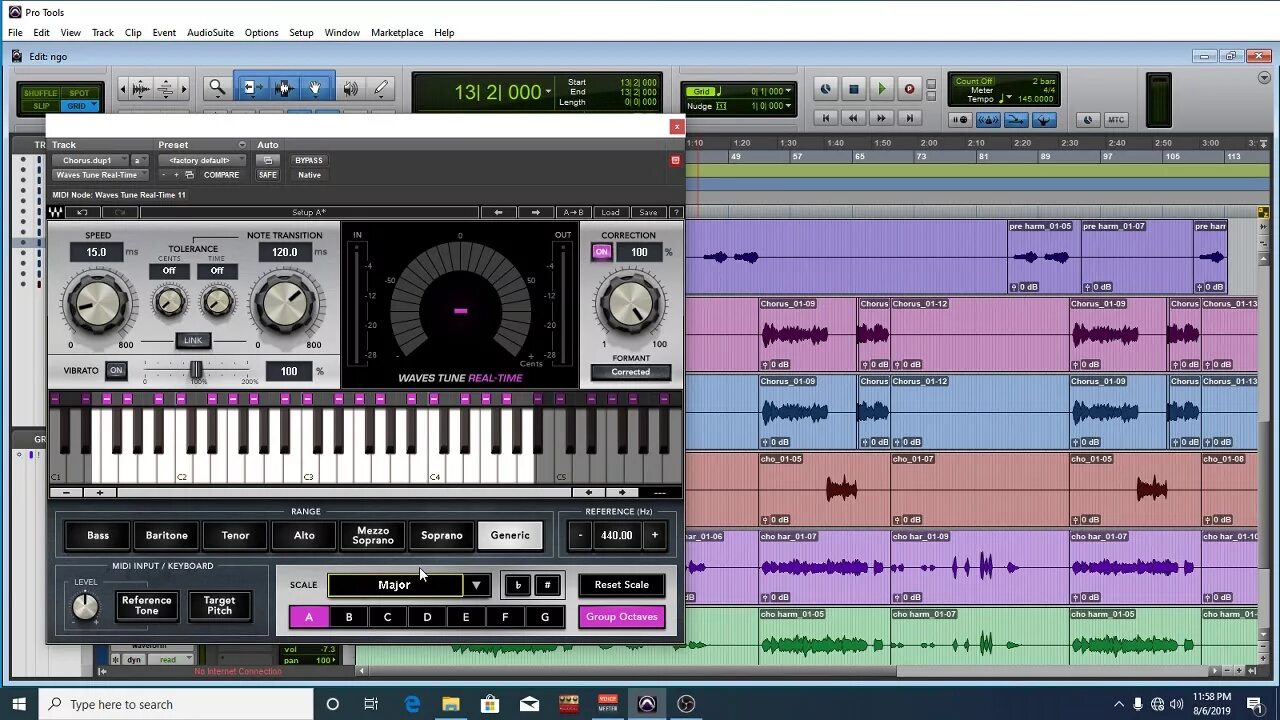Open main counter dropdown arrow
1280x720 pixels.
point(548,92)
